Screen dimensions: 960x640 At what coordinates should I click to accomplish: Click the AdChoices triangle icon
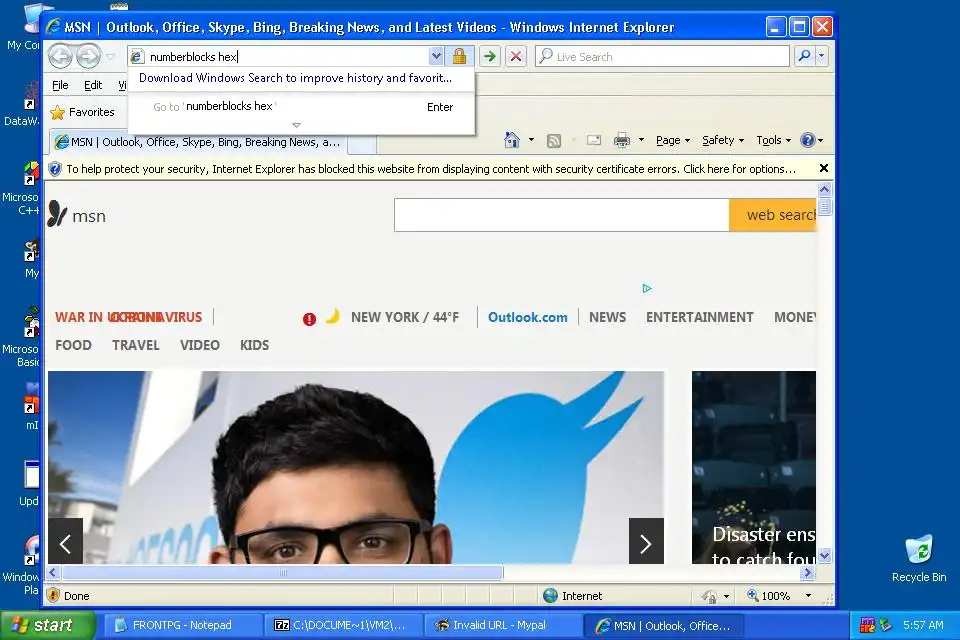click(x=647, y=288)
